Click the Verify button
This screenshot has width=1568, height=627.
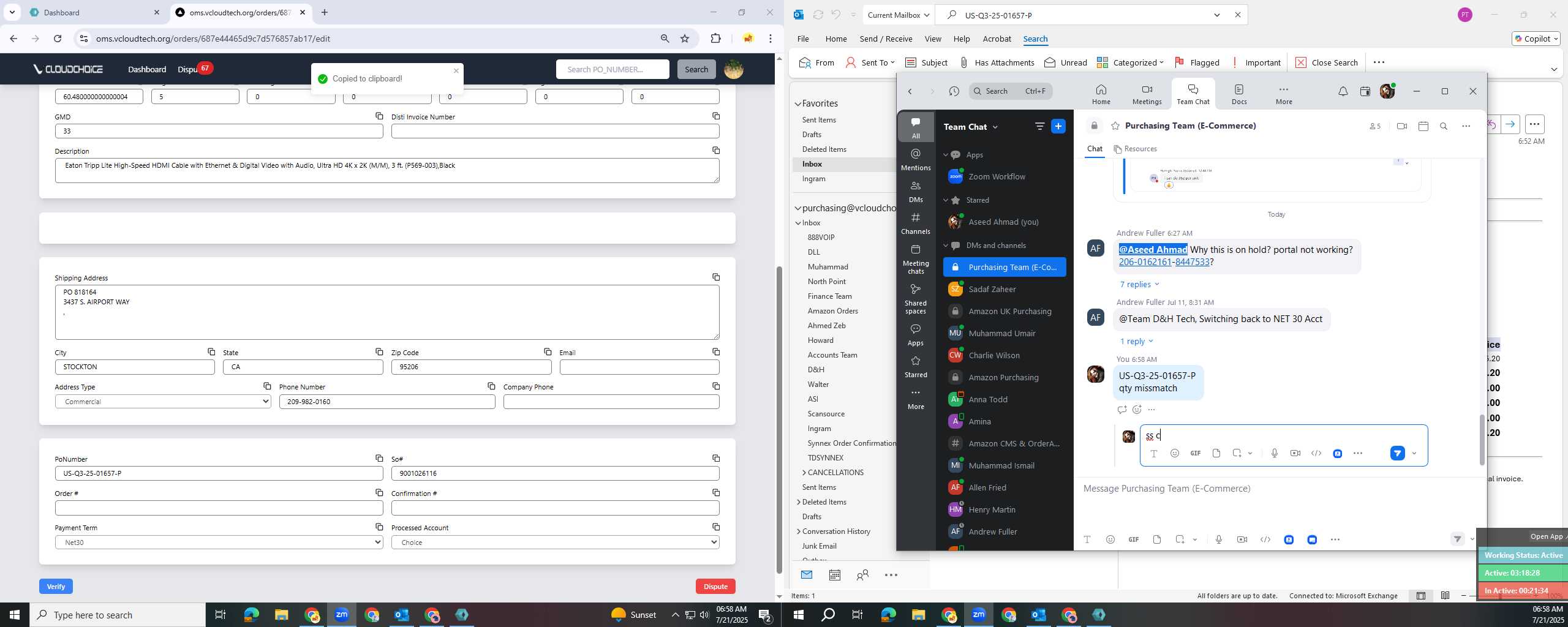pos(56,586)
